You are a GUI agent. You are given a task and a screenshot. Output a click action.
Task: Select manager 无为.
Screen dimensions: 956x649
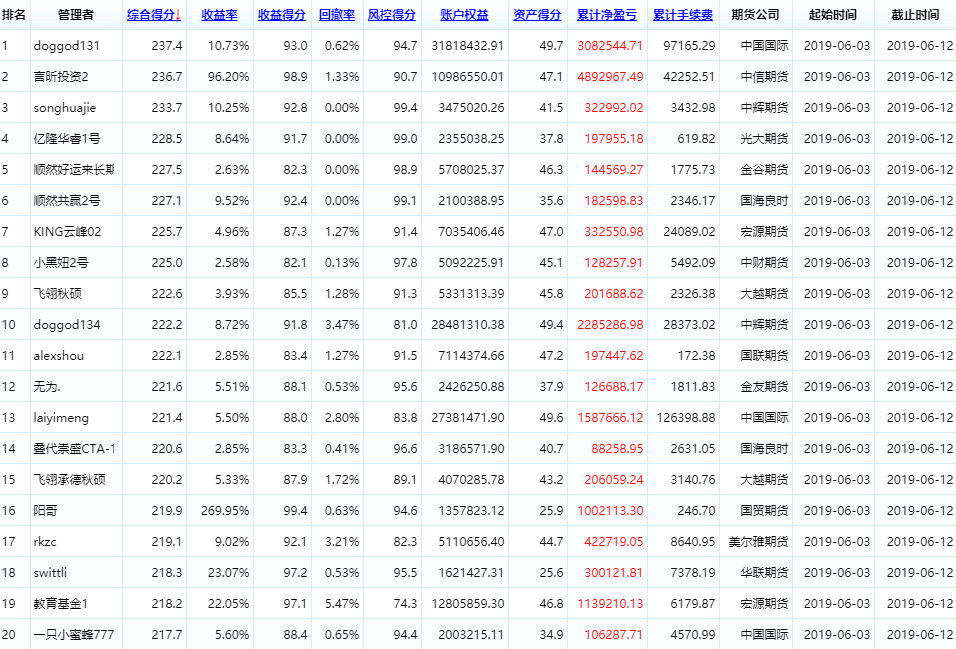click(47, 387)
